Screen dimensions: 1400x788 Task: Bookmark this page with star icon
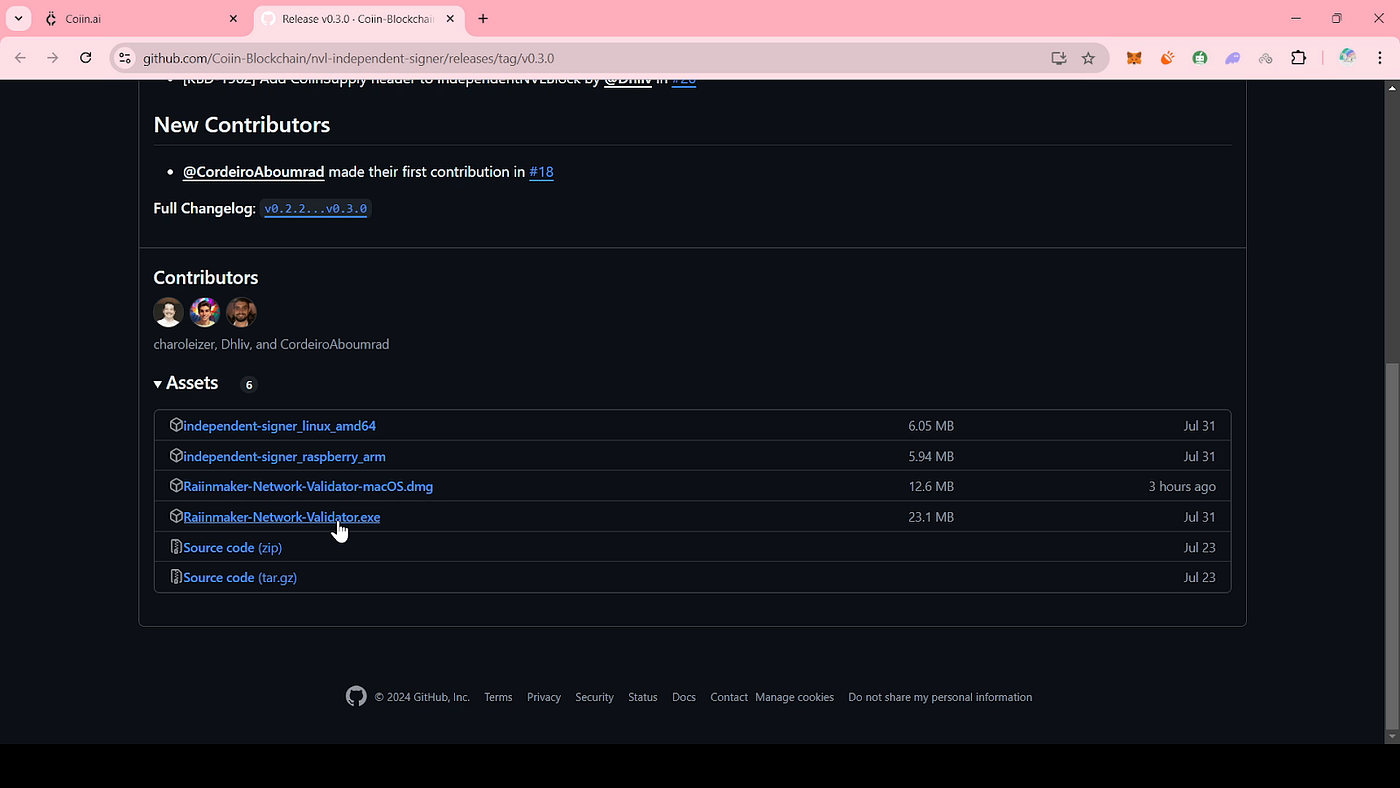pos(1088,58)
